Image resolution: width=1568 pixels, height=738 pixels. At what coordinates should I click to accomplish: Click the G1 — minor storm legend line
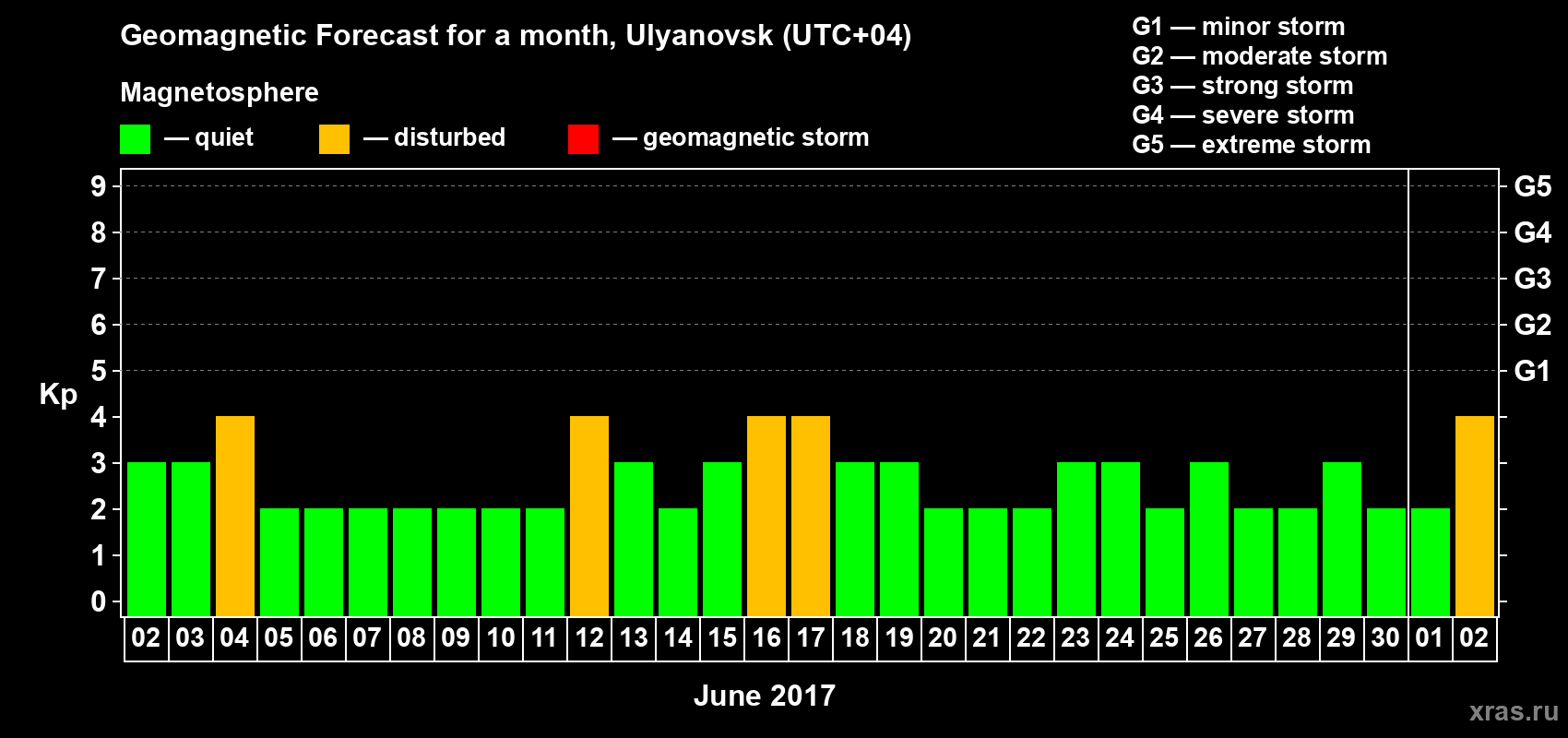pyautogui.click(x=1239, y=27)
